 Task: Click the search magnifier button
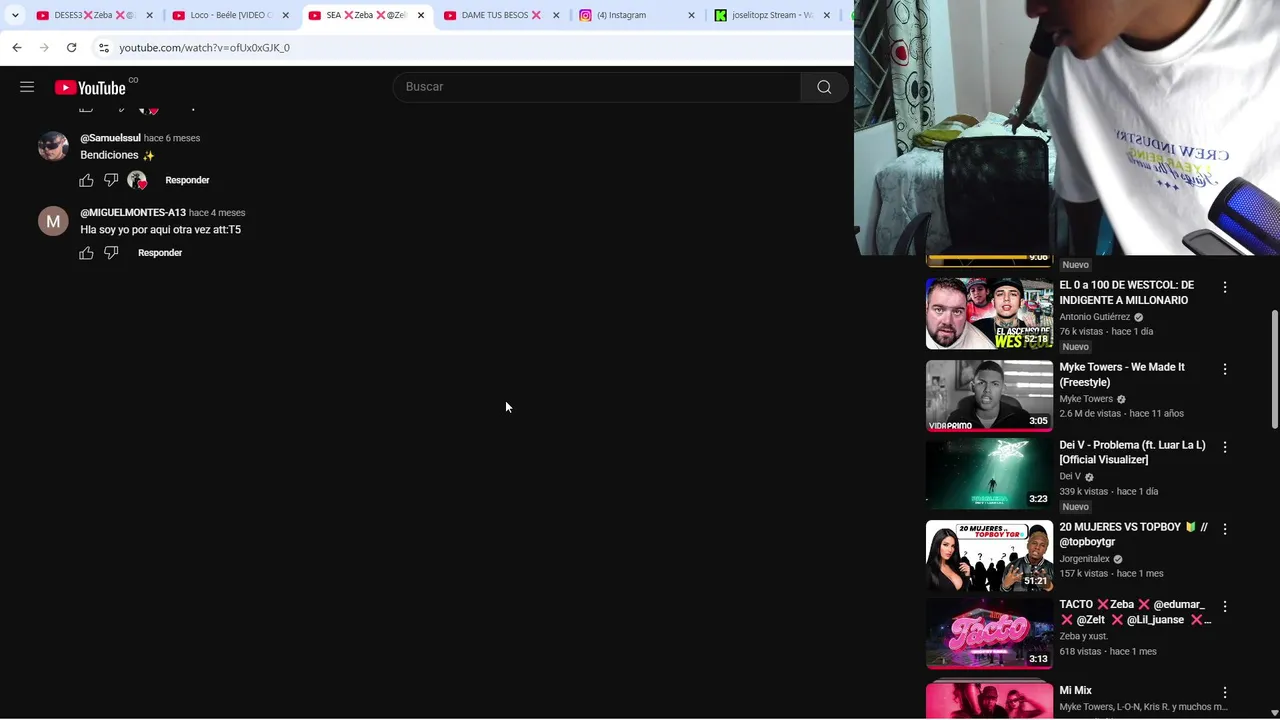[x=824, y=87]
